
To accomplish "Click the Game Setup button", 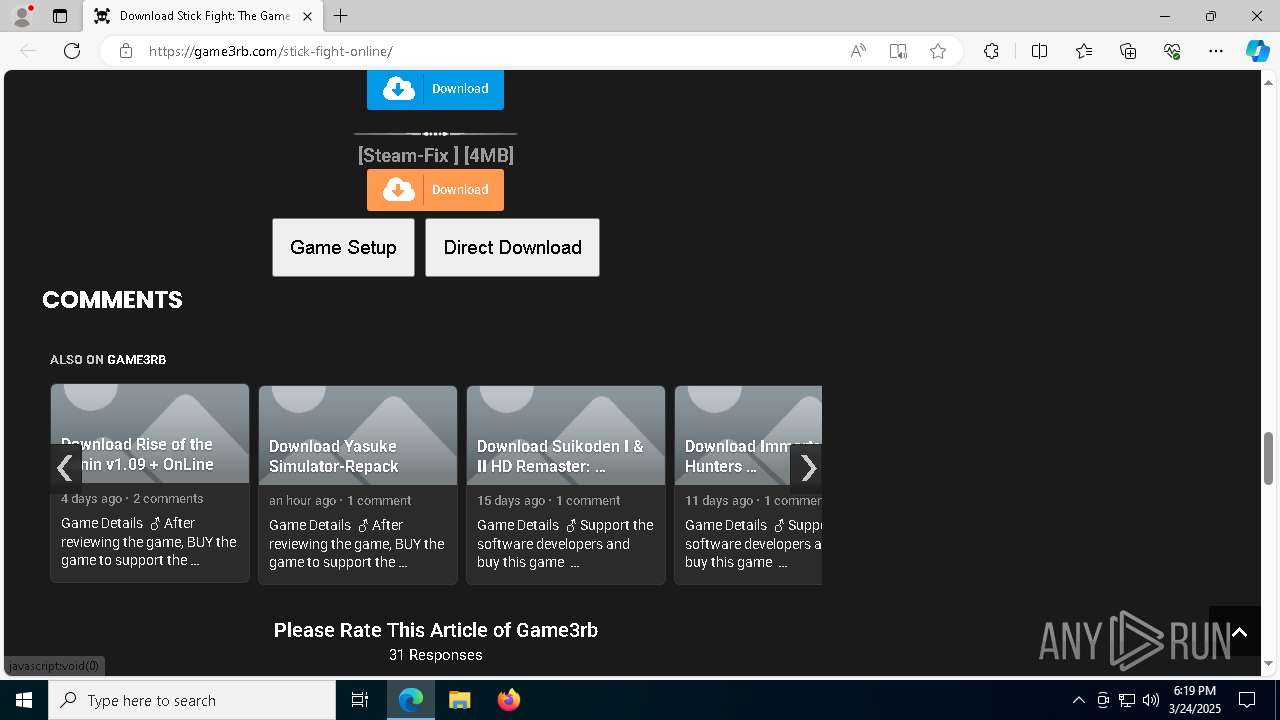I will [343, 247].
